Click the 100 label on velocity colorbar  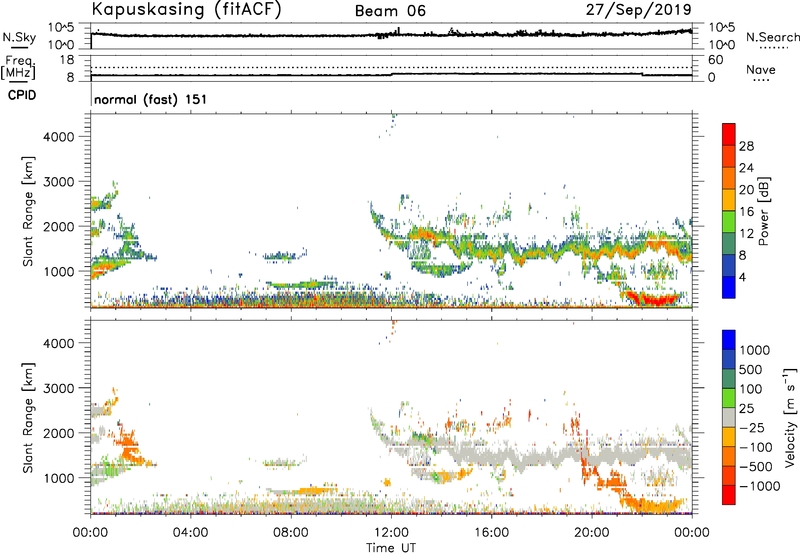click(753, 389)
